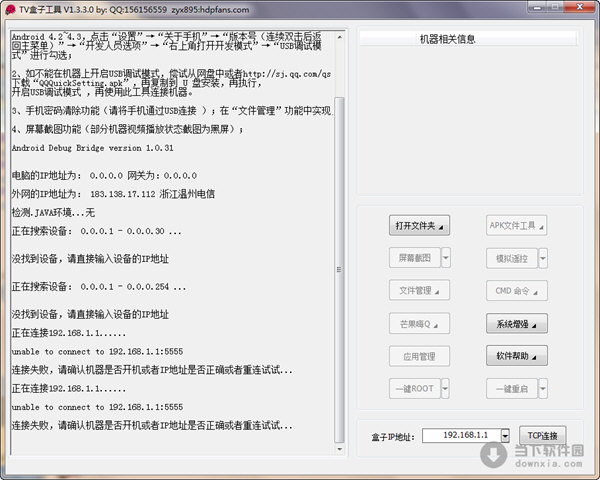Open the 系统增强 menu
Screen dimensions: 600x480
pyautogui.click(x=517, y=323)
